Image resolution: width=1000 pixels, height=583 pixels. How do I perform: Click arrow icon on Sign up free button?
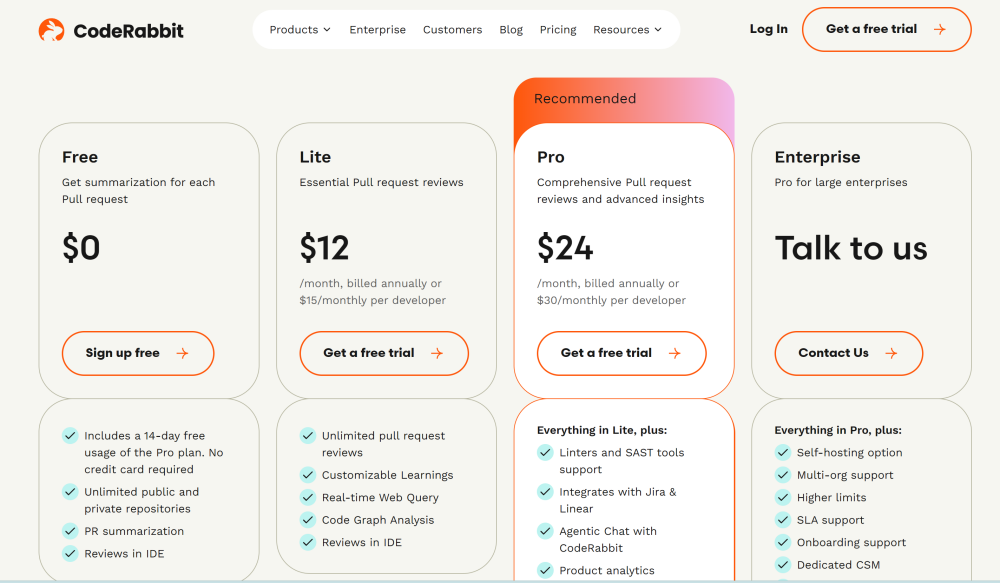point(182,353)
